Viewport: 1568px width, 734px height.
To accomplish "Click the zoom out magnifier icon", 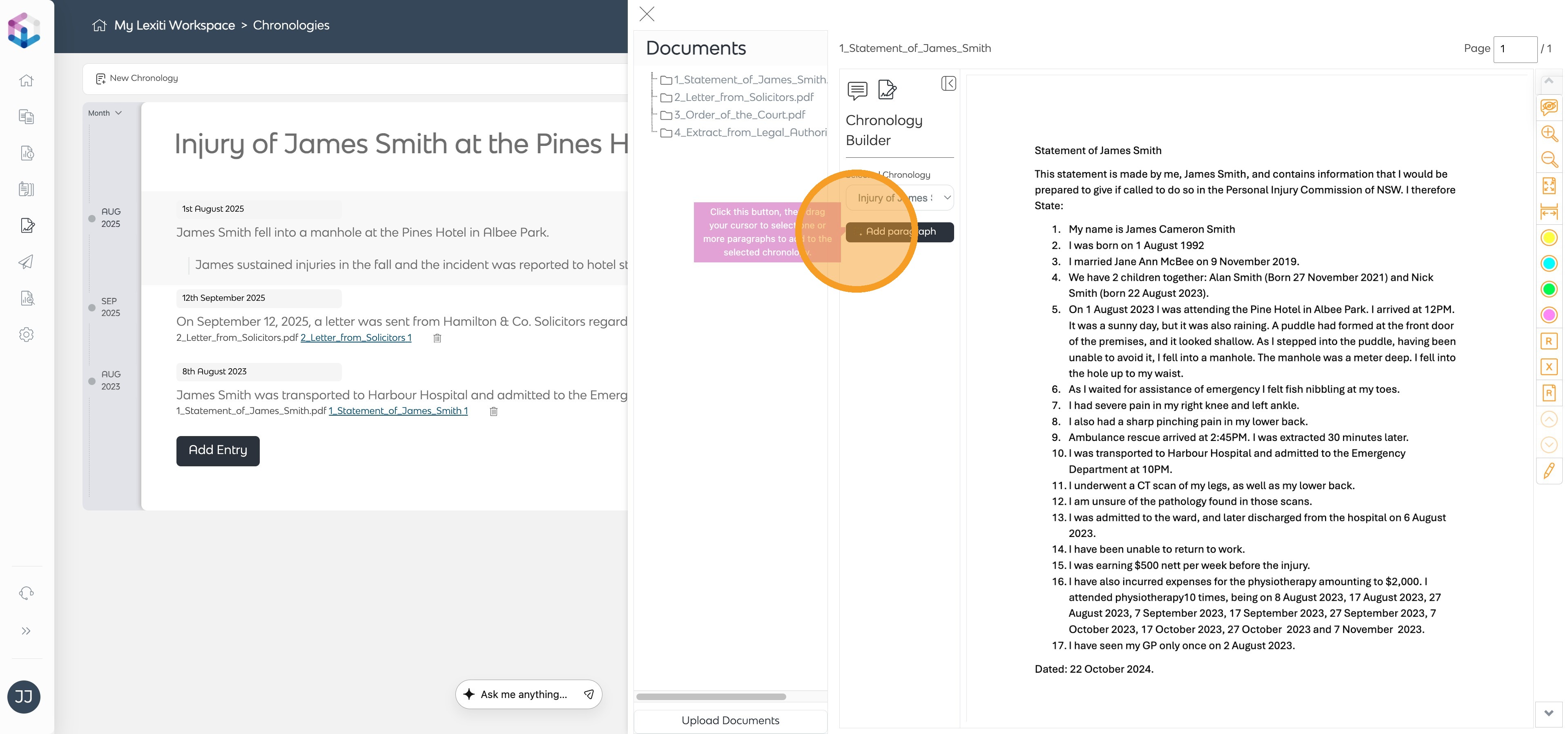I will pyautogui.click(x=1548, y=159).
